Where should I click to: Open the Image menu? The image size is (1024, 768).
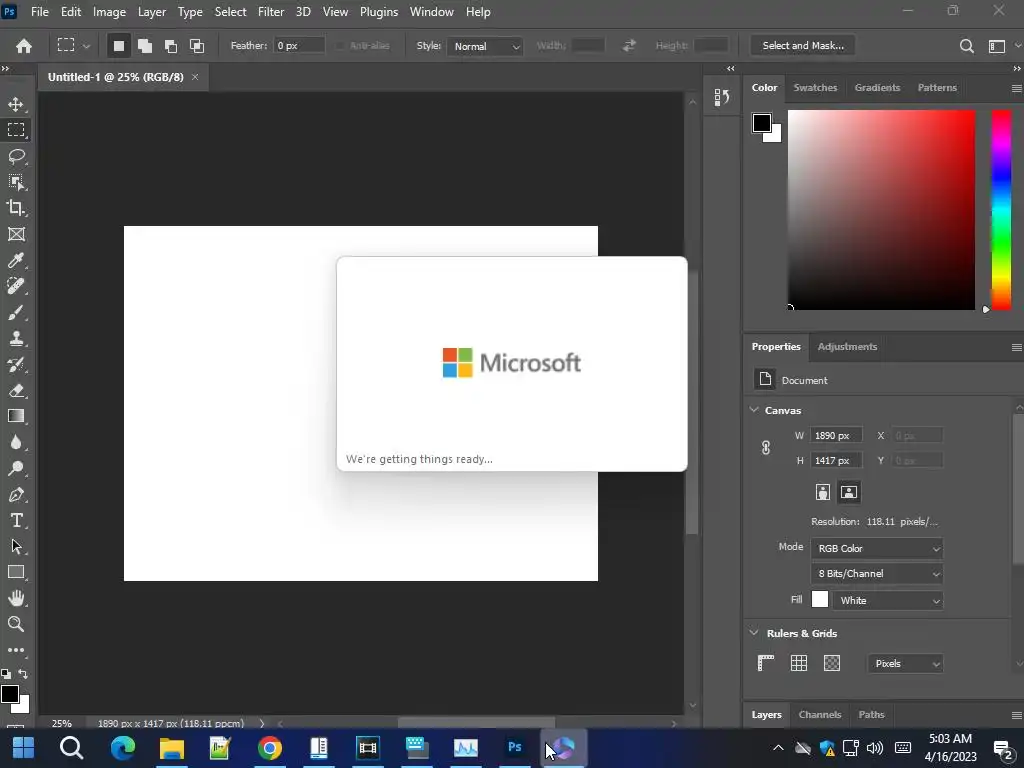(109, 12)
